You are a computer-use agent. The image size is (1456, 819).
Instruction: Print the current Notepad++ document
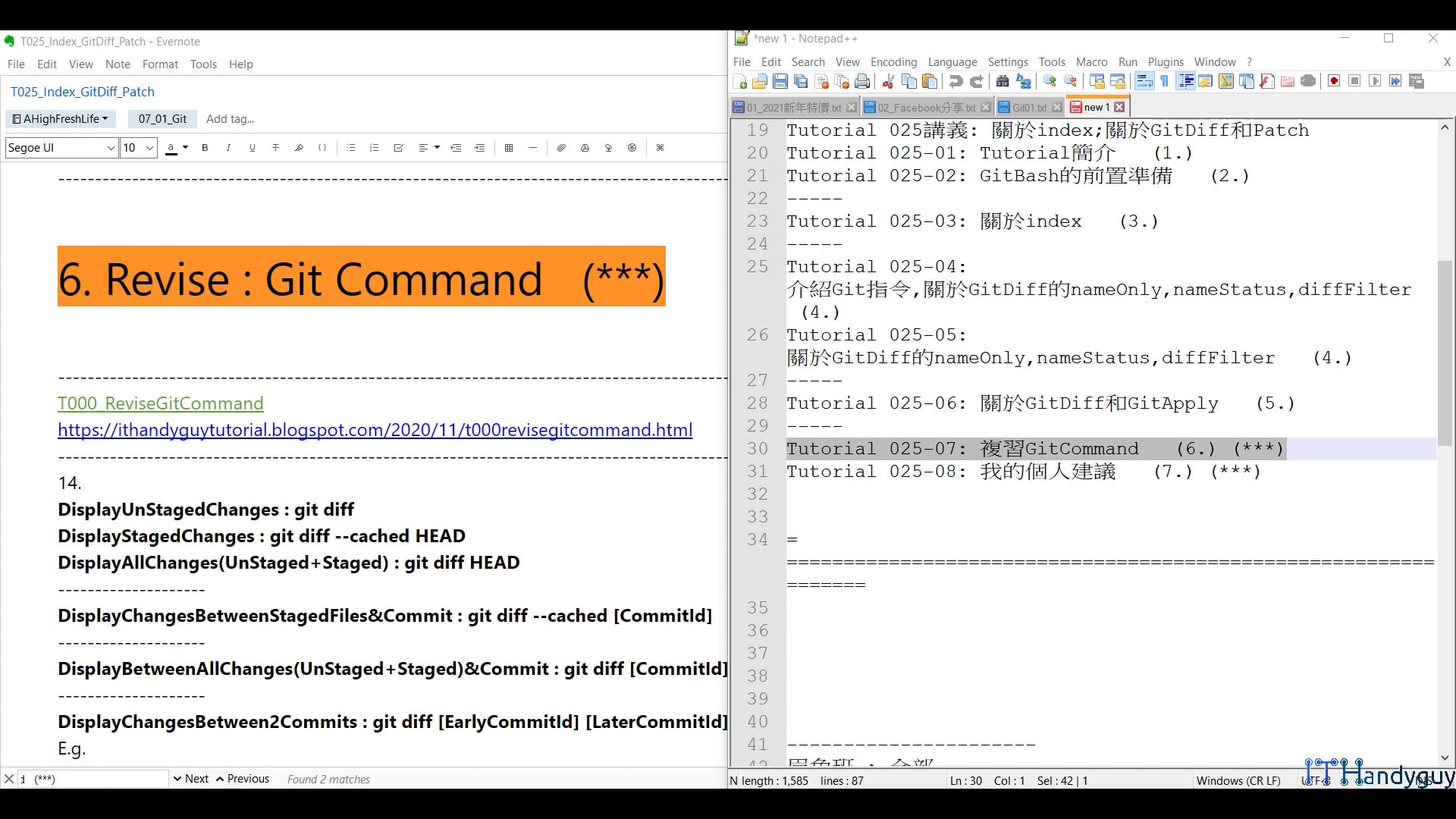coord(862,81)
